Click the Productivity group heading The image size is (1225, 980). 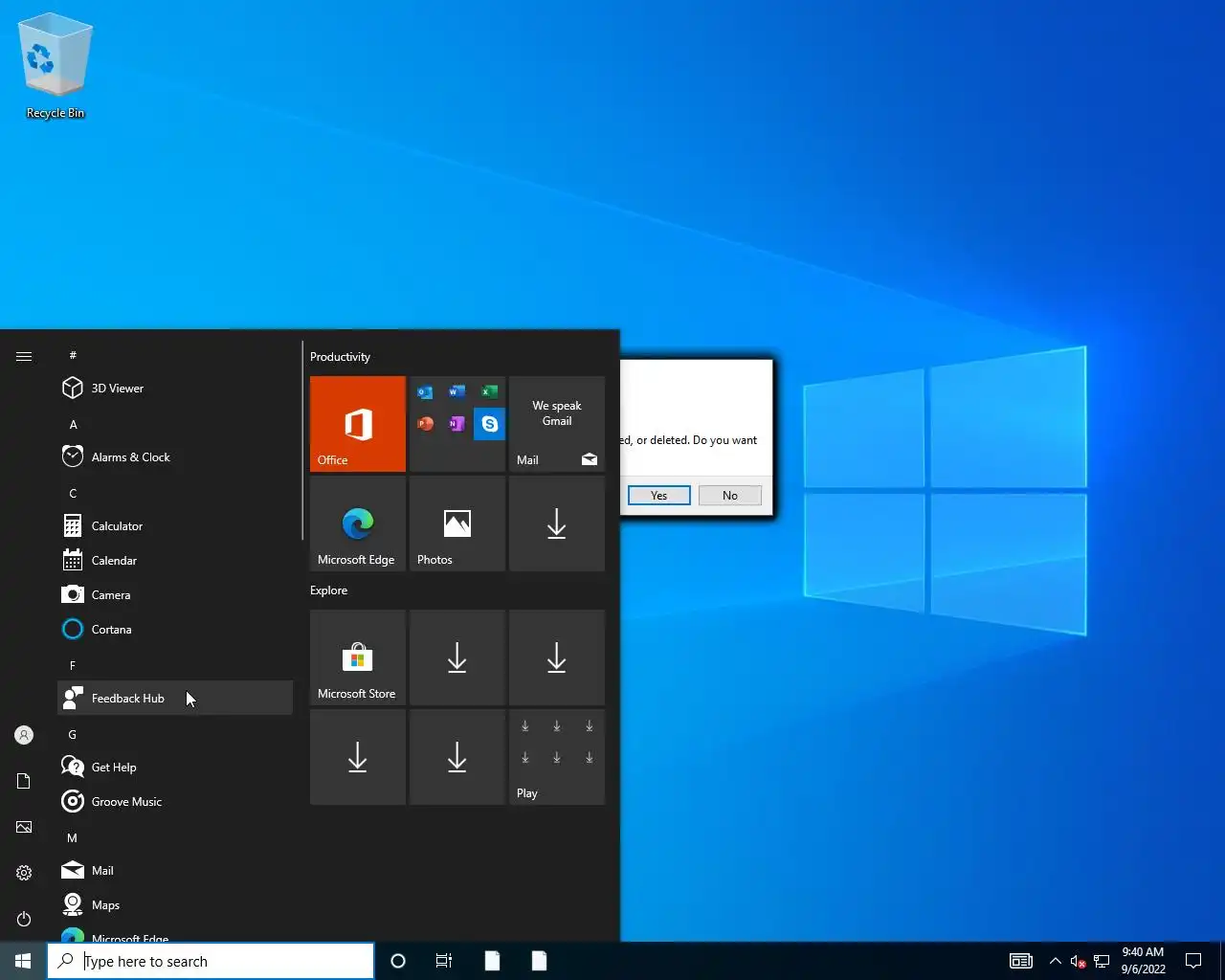pyautogui.click(x=340, y=357)
